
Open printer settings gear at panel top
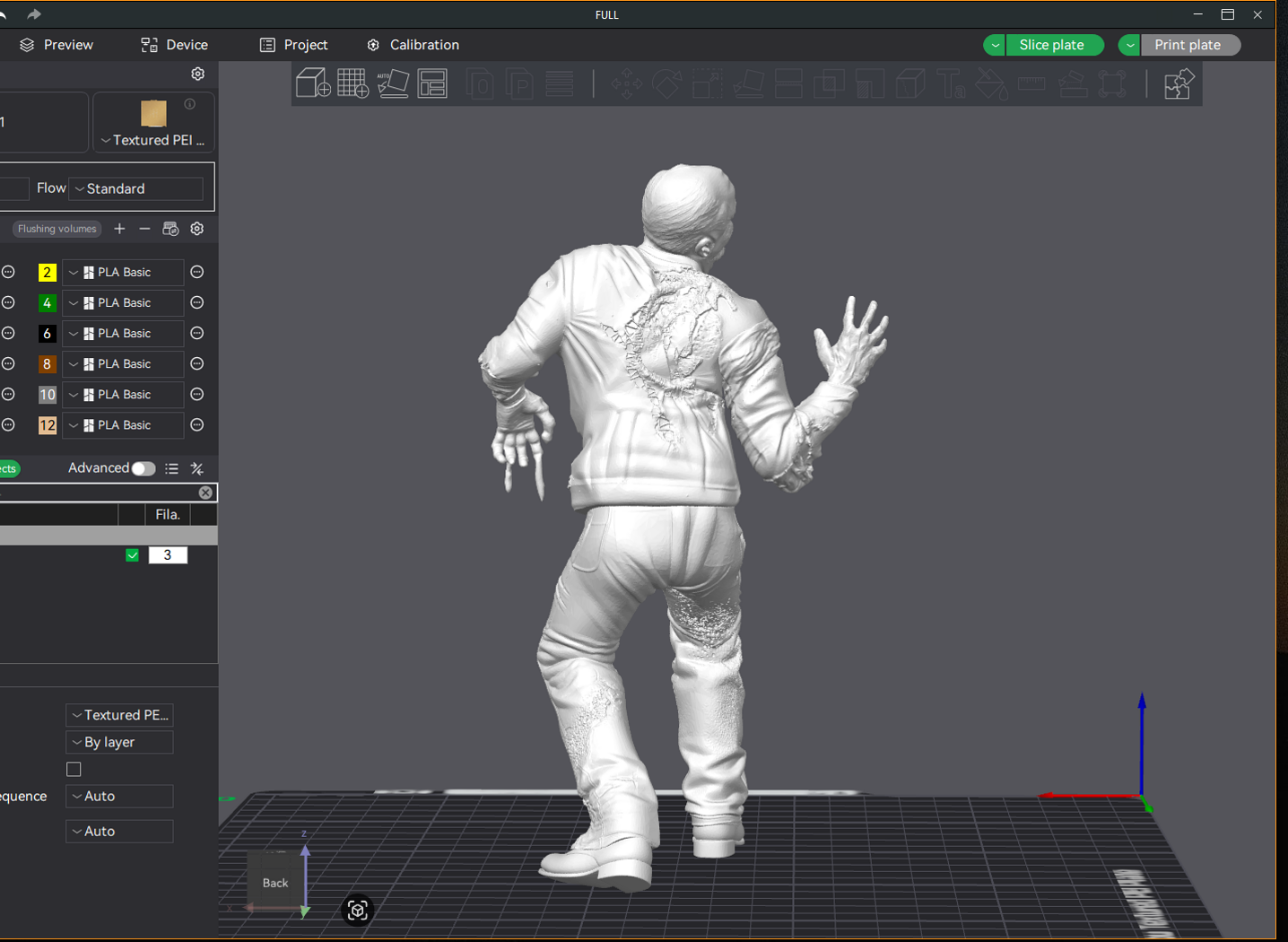(198, 74)
